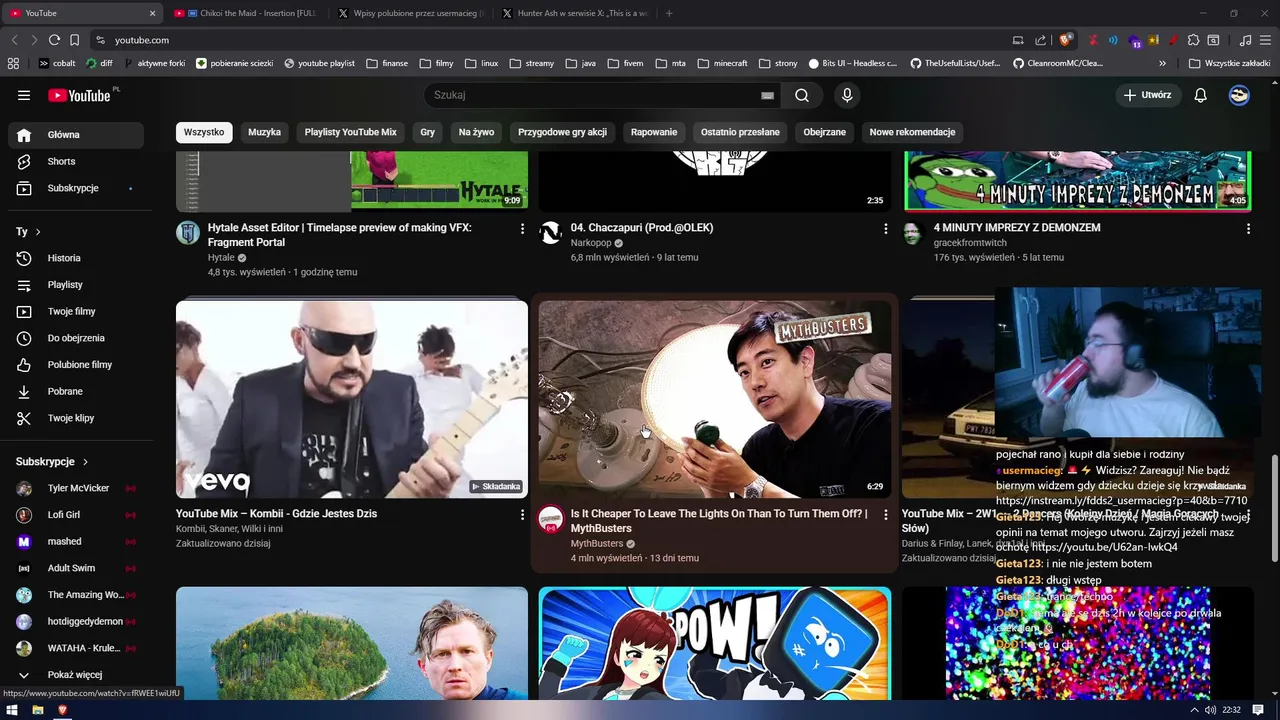Select the Muzyka filter chip

click(265, 132)
